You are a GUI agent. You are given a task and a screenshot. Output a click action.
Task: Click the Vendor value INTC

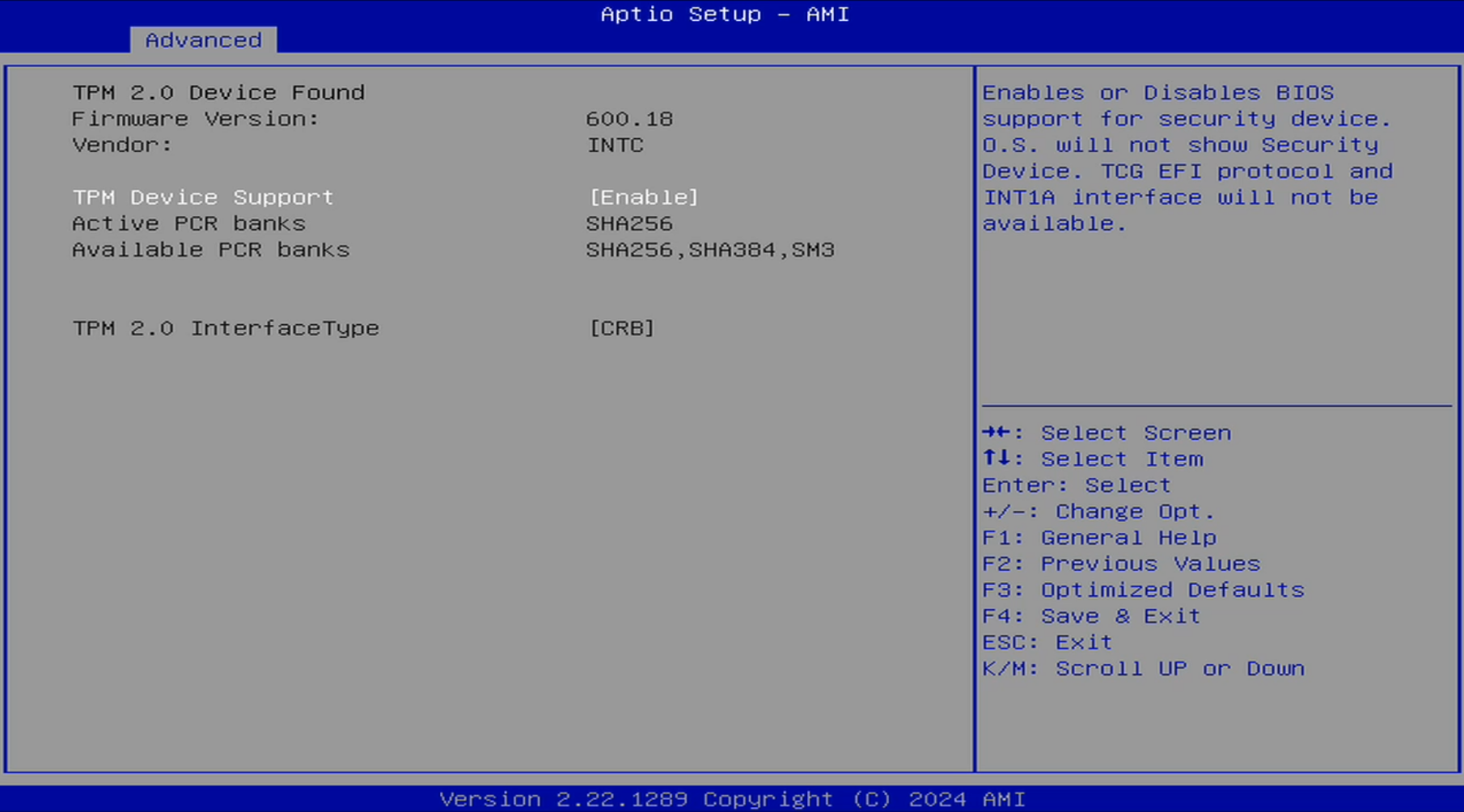(x=616, y=145)
